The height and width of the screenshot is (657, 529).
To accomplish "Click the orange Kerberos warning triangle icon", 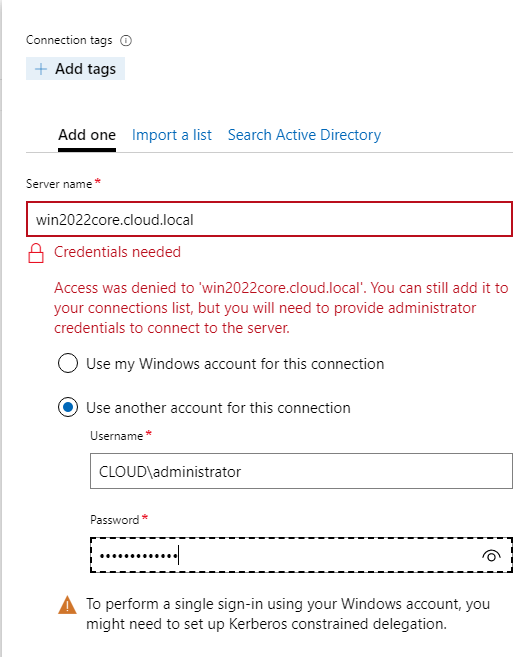I will 67,605.
